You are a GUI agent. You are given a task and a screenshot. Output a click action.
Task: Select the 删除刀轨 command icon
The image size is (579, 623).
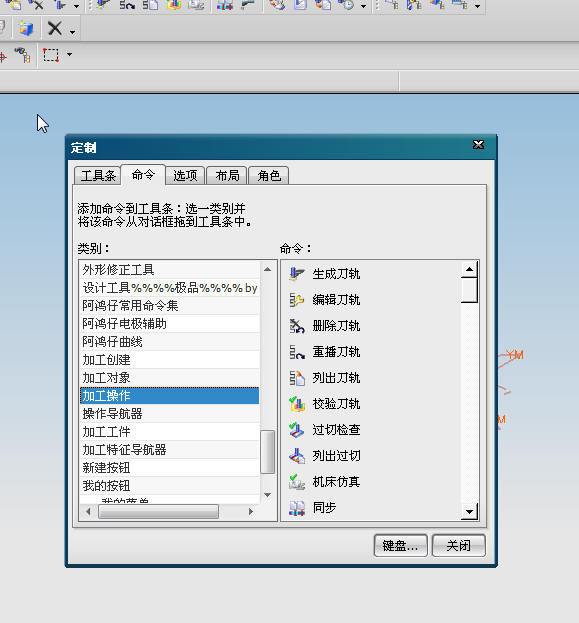(297, 326)
